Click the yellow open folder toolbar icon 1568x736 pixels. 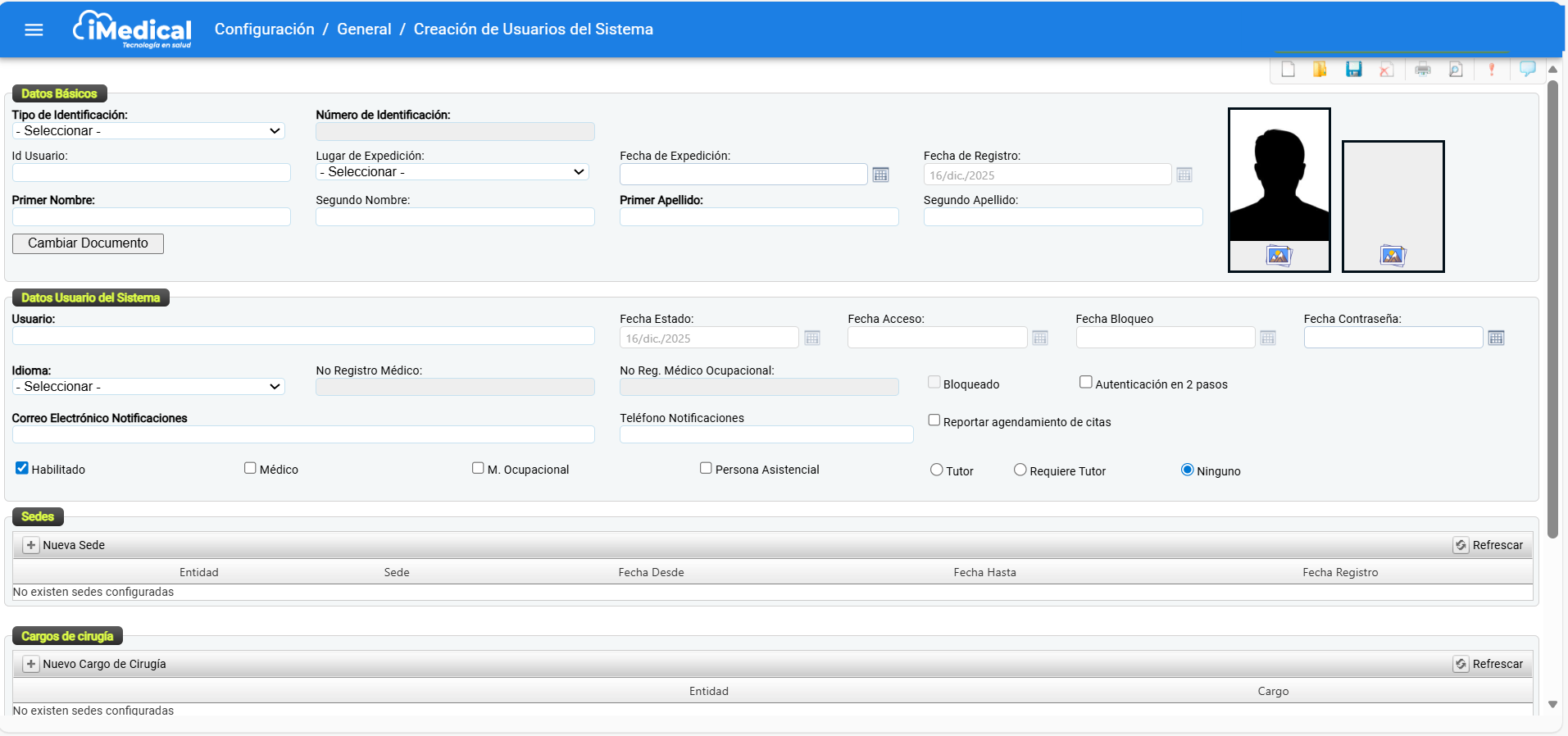pos(1320,70)
